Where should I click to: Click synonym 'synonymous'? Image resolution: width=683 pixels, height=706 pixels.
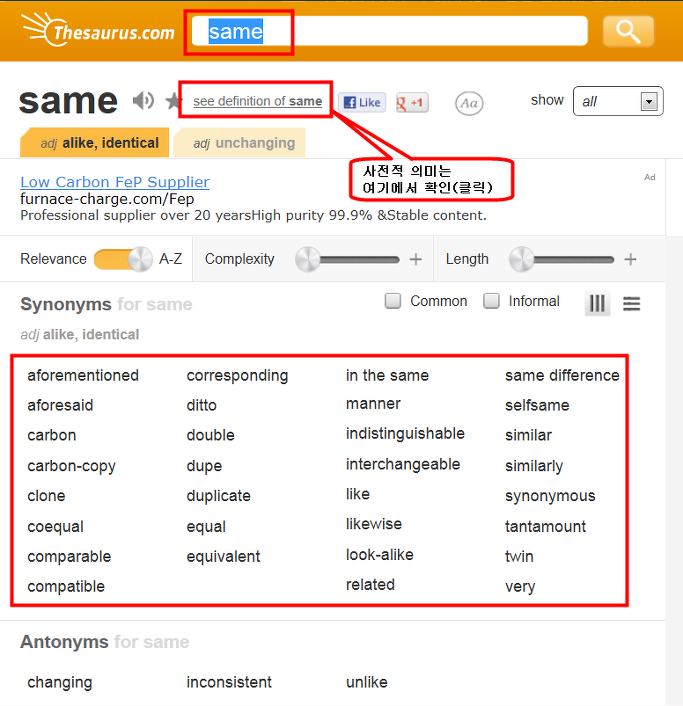(550, 496)
